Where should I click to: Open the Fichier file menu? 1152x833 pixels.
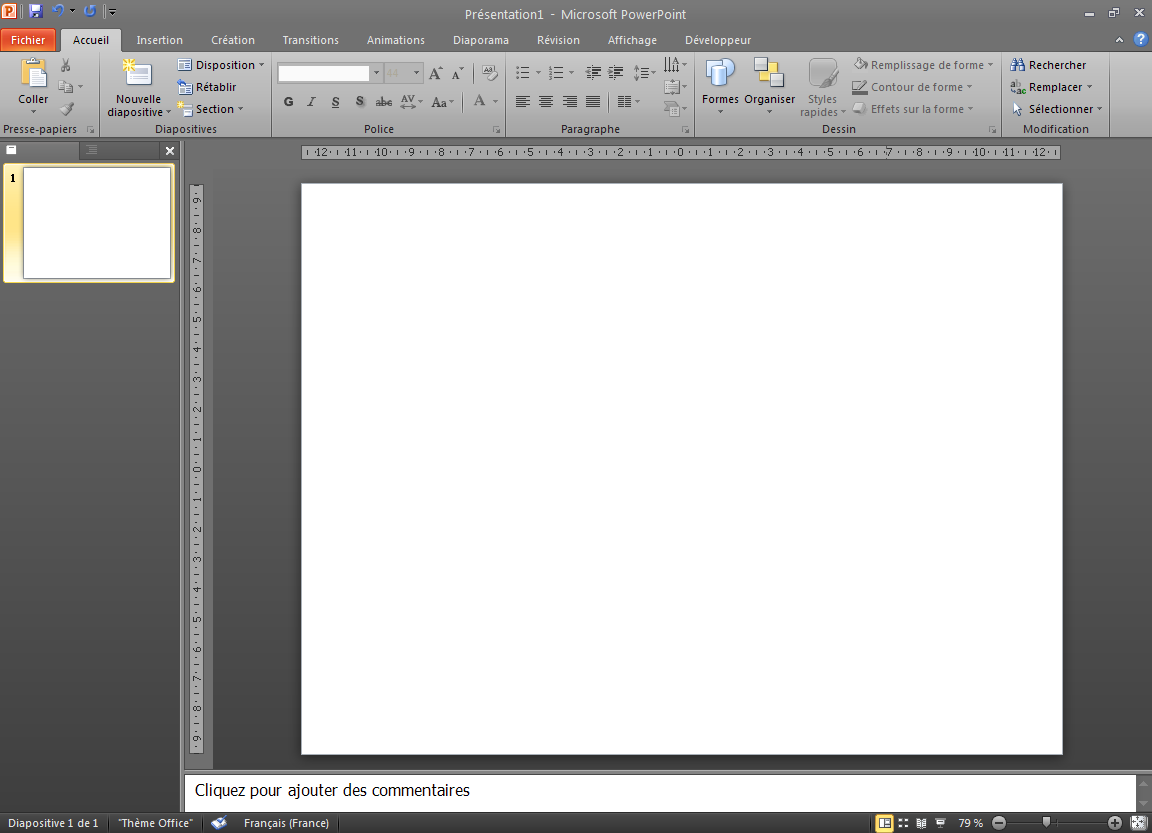[x=28, y=40]
